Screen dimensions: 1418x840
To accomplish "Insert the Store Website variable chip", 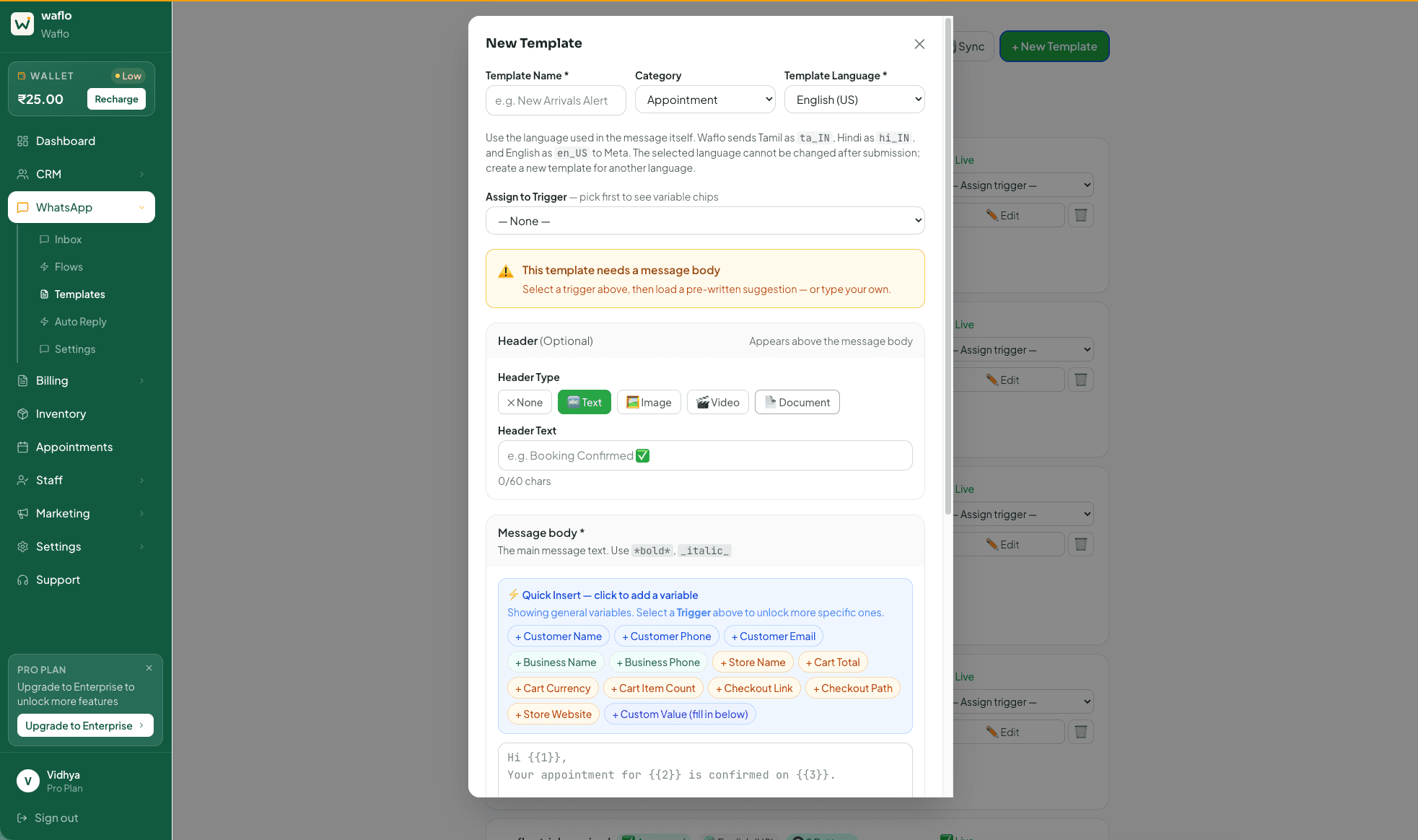I will click(x=553, y=714).
